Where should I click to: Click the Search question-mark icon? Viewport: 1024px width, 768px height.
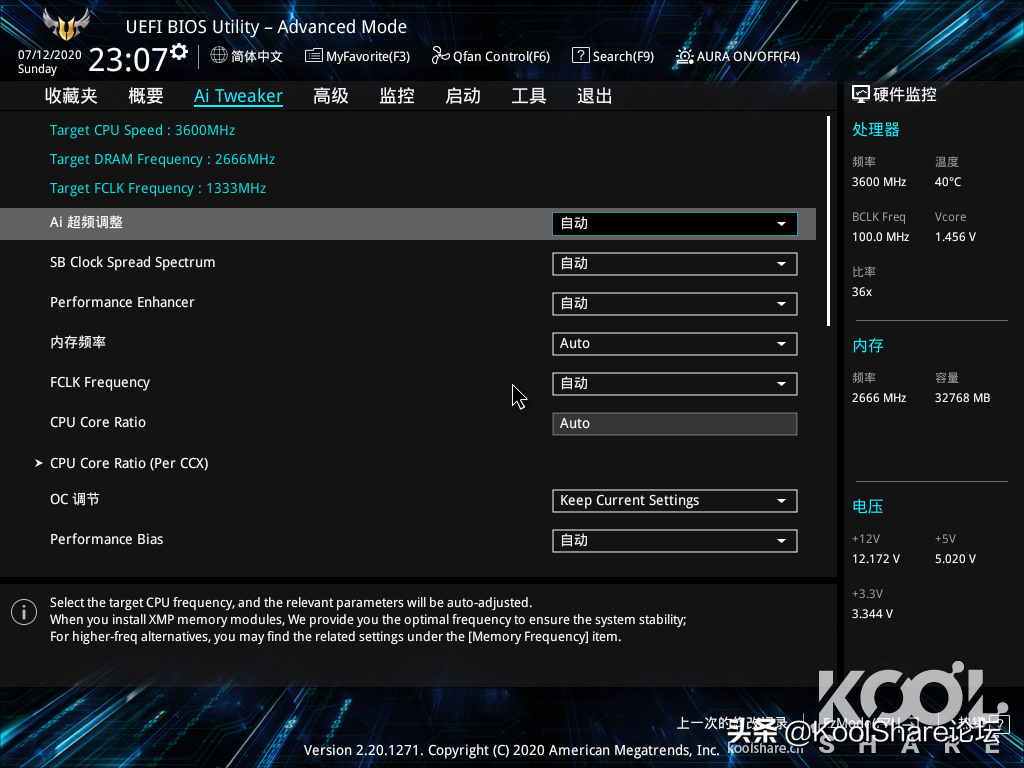click(x=580, y=56)
